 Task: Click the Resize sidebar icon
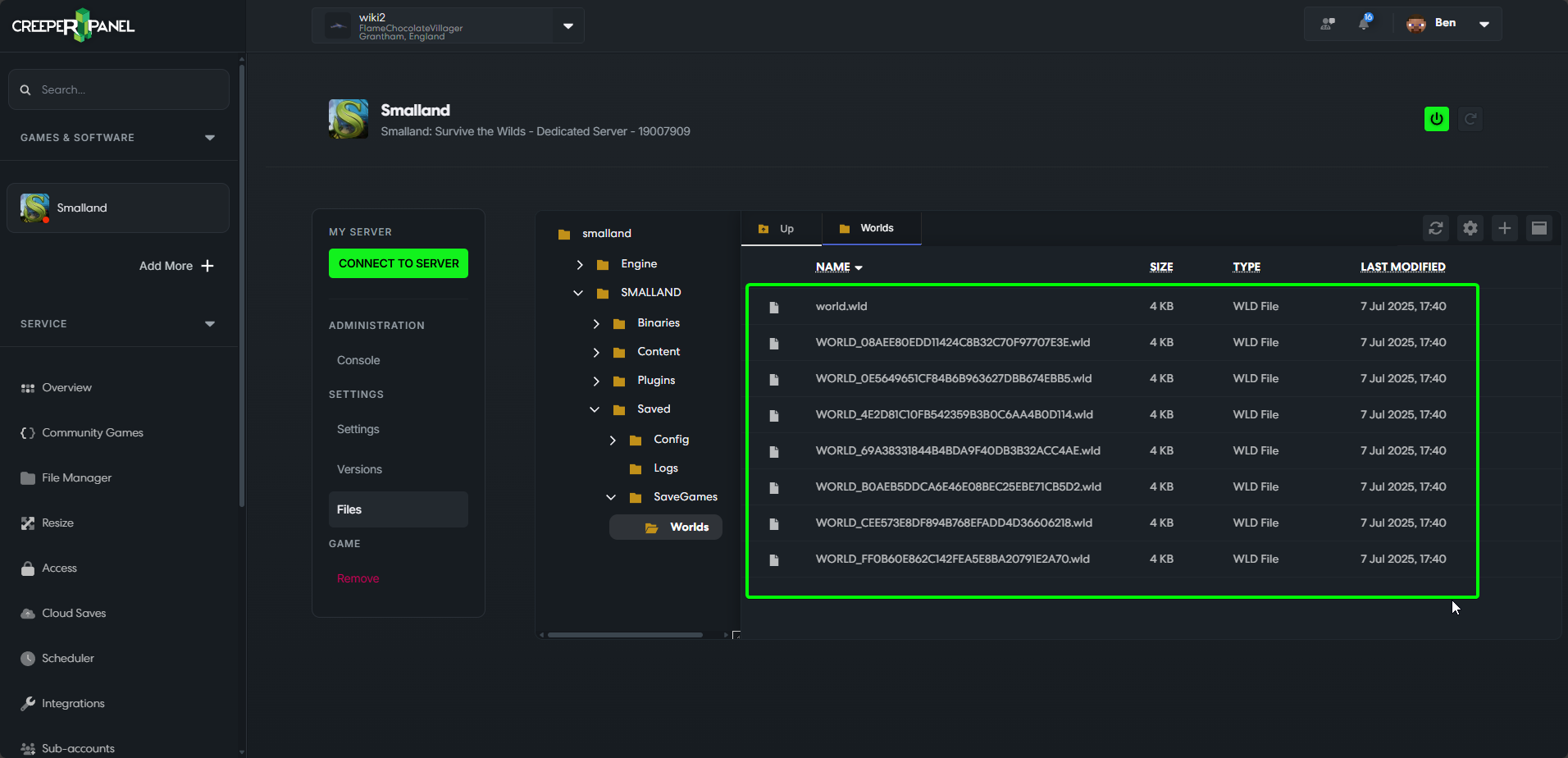(28, 523)
